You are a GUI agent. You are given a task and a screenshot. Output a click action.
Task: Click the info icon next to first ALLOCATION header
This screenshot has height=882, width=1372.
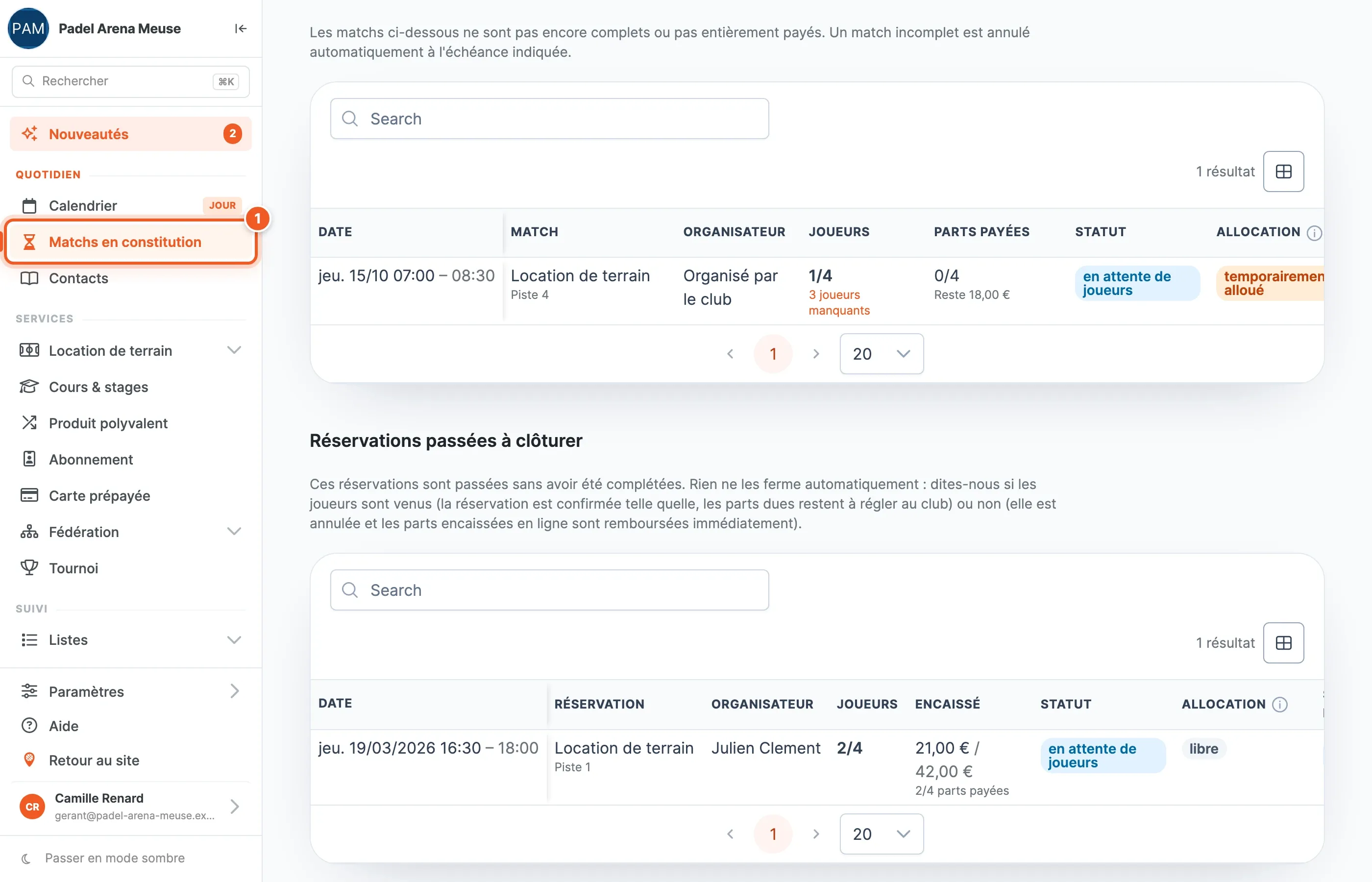coord(1314,233)
